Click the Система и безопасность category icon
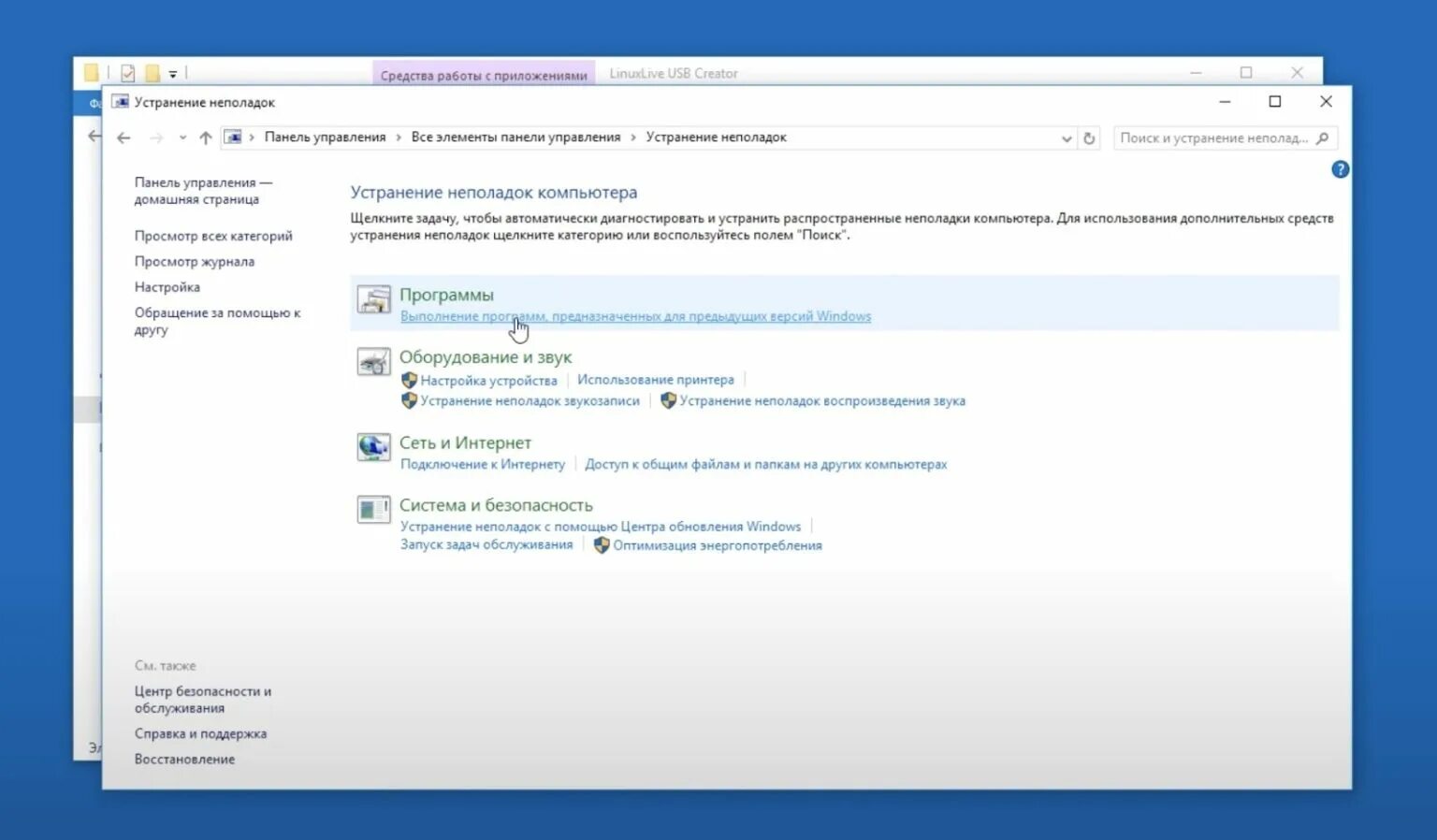The width and height of the screenshot is (1437, 840). (x=373, y=510)
